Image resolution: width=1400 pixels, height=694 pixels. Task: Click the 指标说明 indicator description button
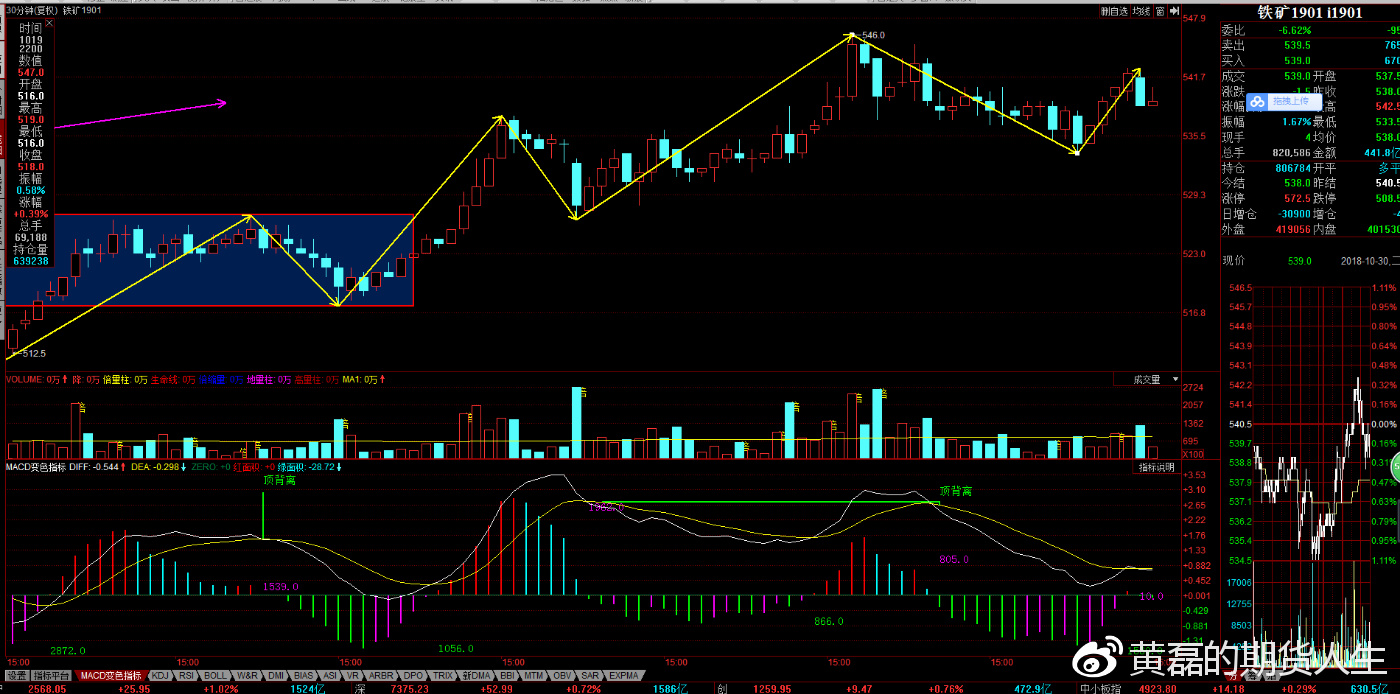pyautogui.click(x=1157, y=467)
